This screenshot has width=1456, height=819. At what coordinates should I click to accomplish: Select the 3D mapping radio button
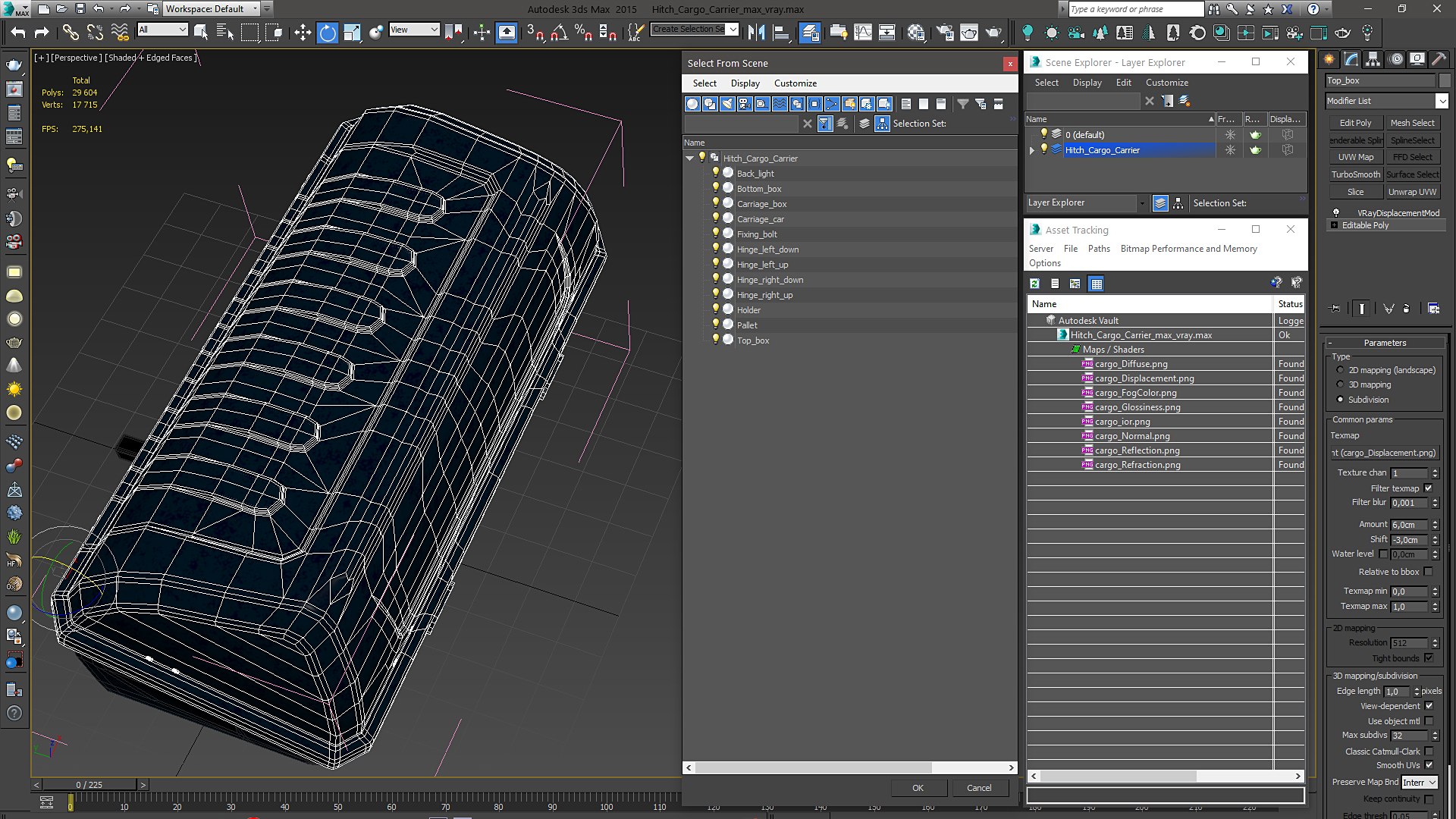(x=1340, y=384)
